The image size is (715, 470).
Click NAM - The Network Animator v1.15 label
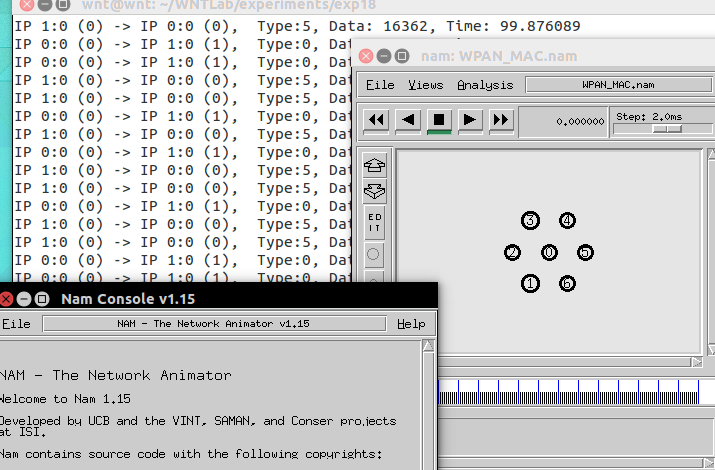click(x=214, y=324)
